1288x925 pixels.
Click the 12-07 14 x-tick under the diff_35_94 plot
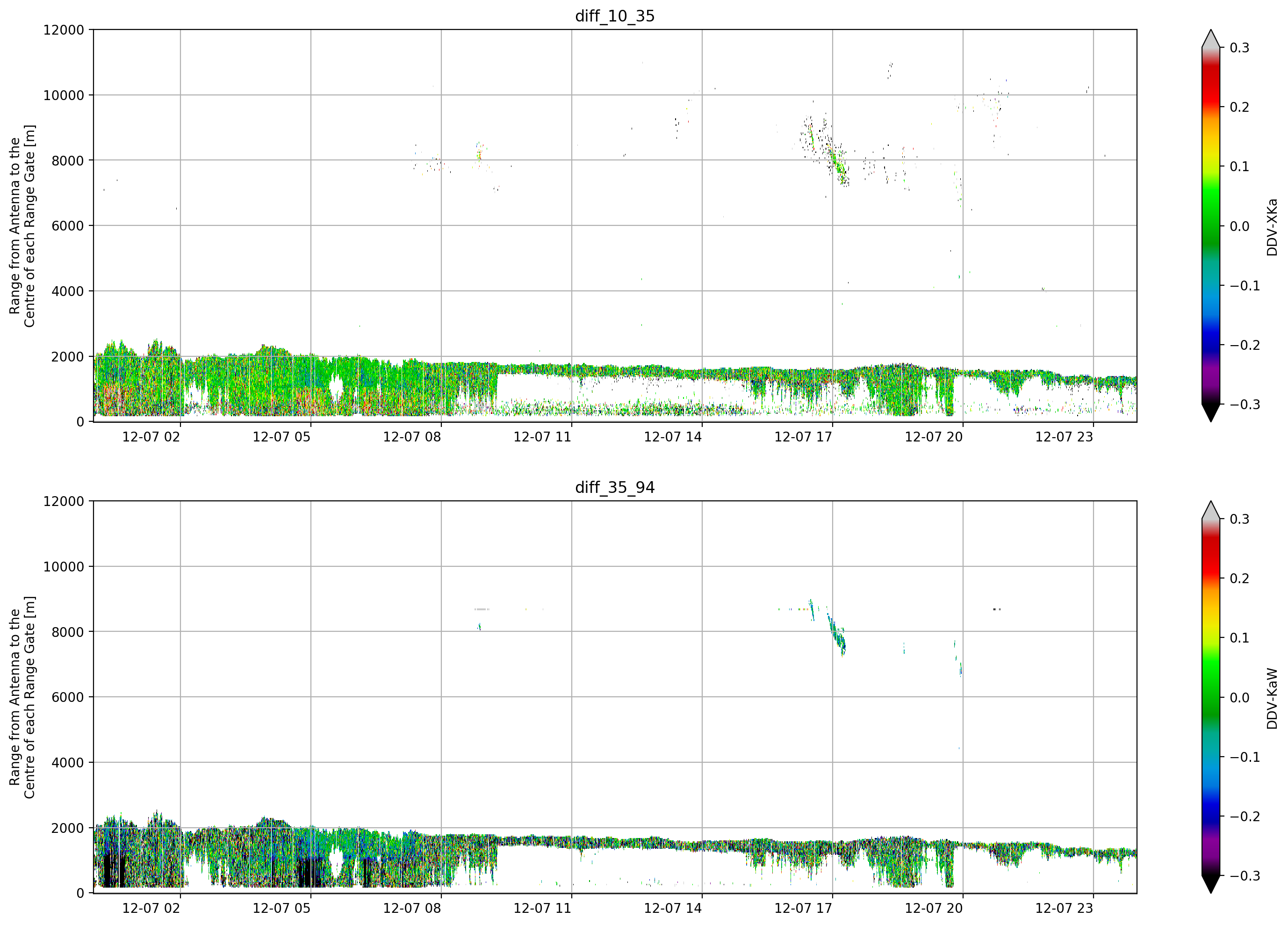[673, 909]
